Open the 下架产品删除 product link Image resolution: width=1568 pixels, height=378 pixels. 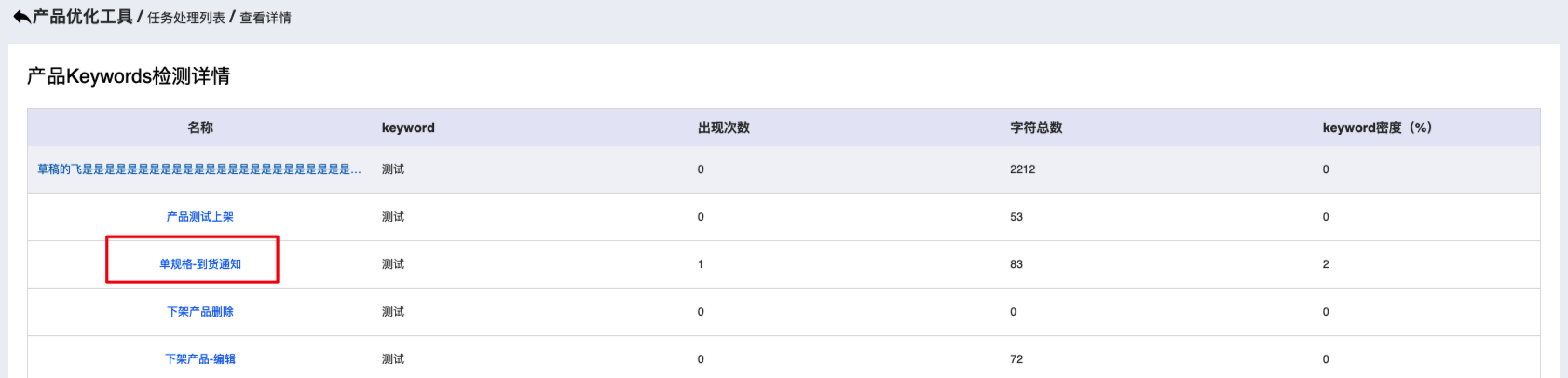pos(200,311)
